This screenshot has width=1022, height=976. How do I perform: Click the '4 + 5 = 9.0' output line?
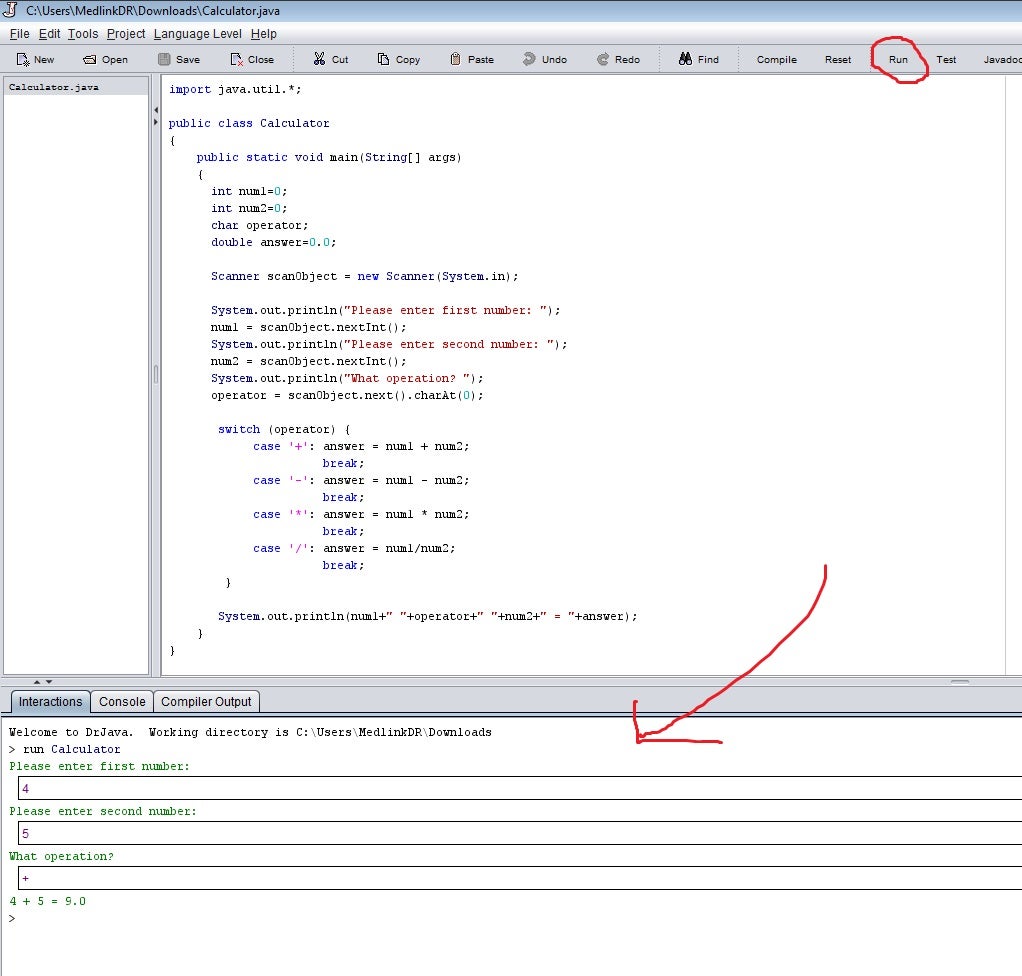[48, 901]
